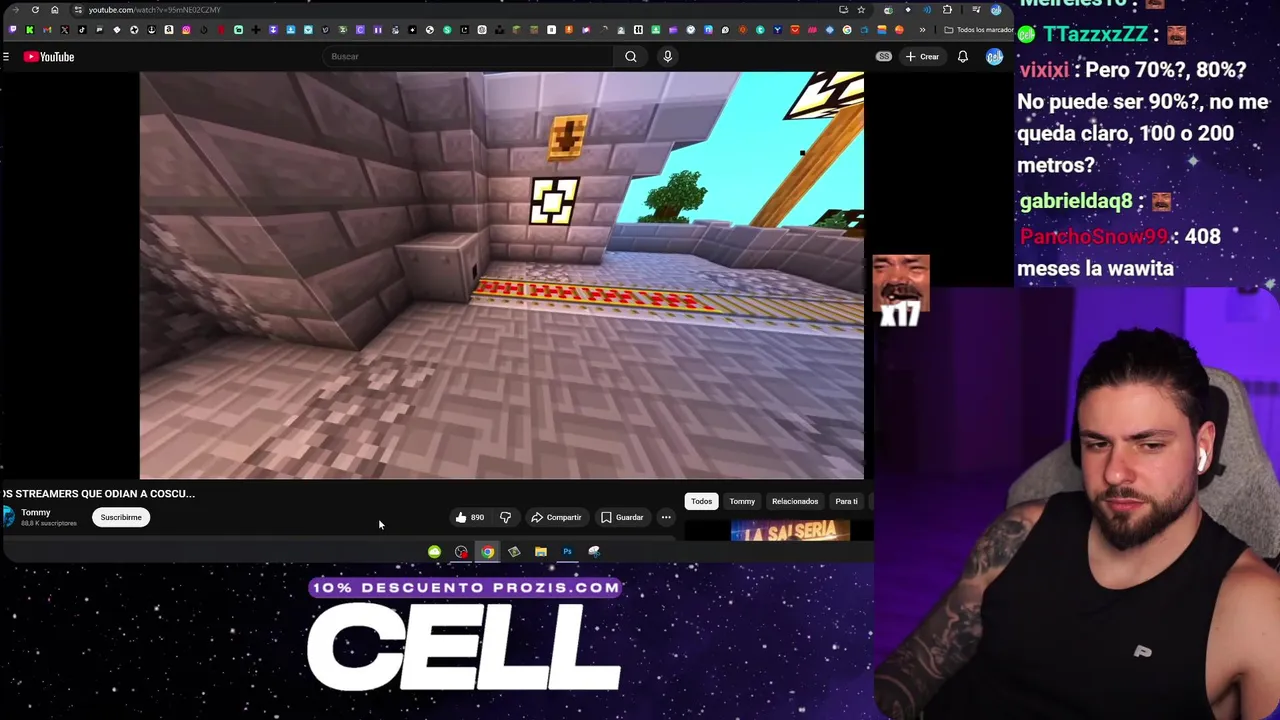This screenshot has width=1280, height=720.
Task: Open Photoshop from the taskbar
Action: coord(567,552)
